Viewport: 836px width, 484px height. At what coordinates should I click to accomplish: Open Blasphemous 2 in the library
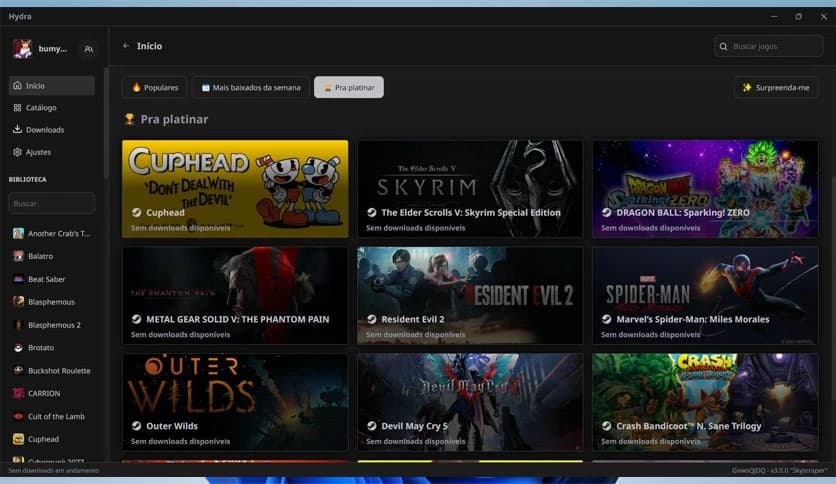pos(52,325)
